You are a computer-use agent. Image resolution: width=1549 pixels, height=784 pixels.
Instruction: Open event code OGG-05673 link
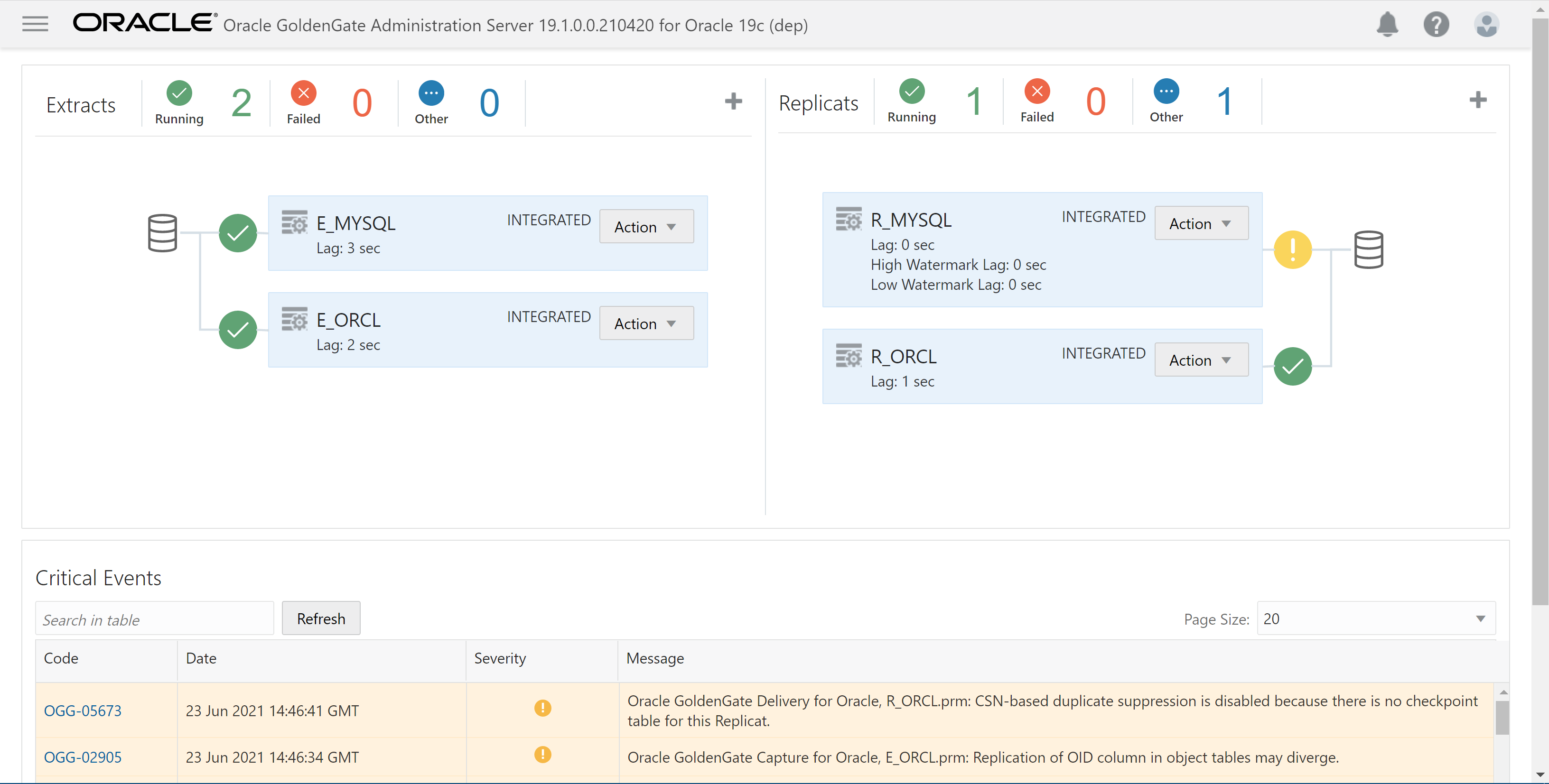(83, 710)
